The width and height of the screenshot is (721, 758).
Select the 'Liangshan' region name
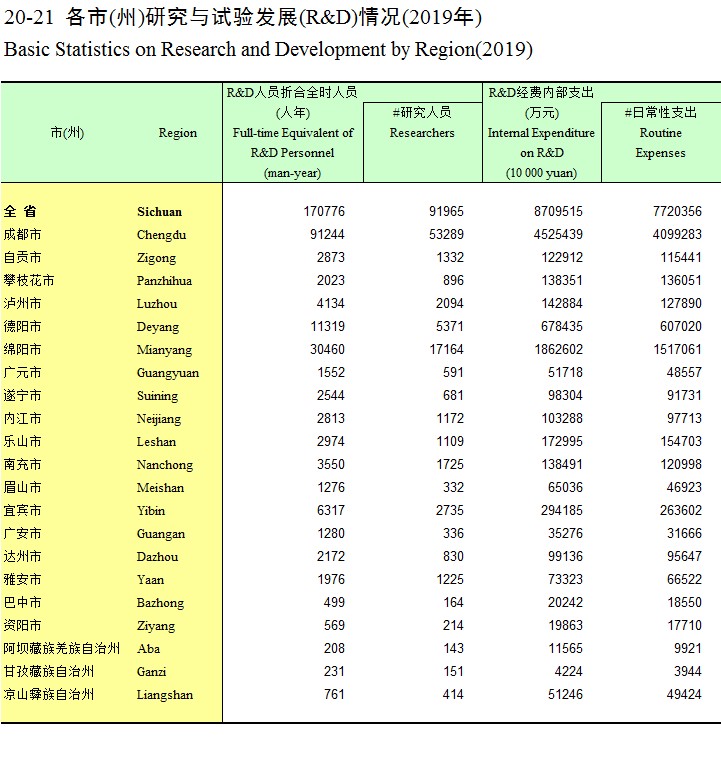(164, 695)
